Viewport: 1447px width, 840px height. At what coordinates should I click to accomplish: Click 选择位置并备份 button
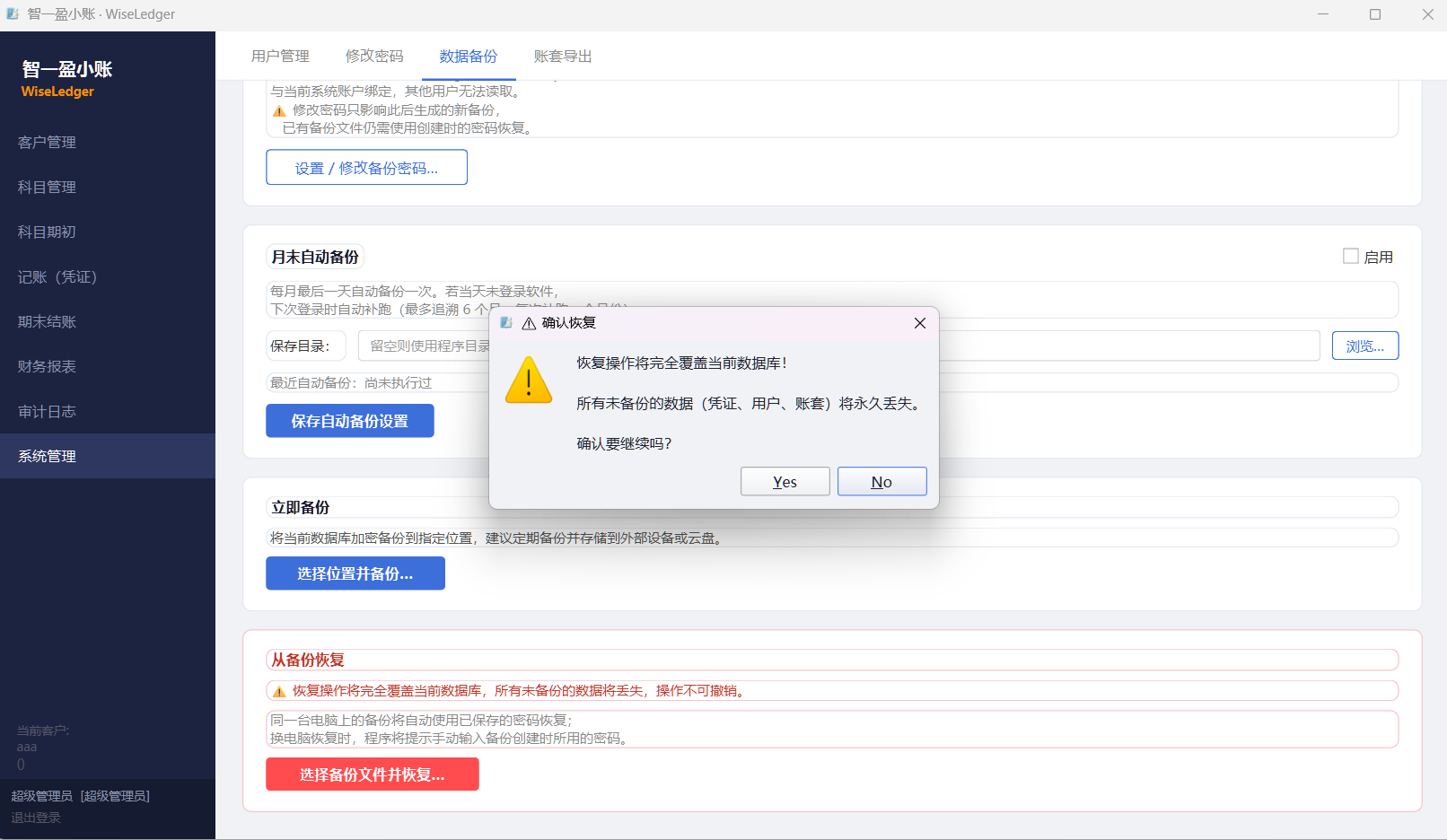355,573
